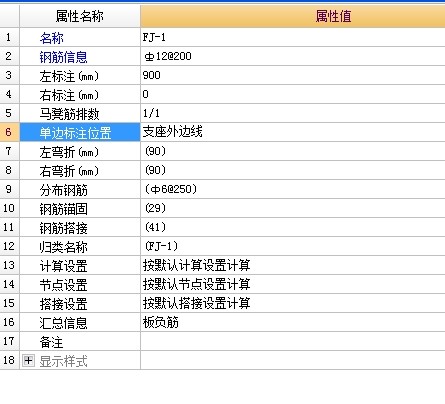Select the 备注 property label

pos(51,342)
